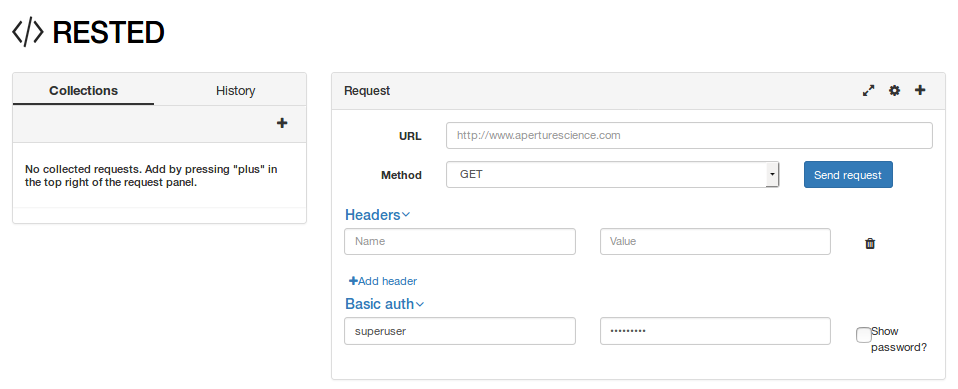Click the Send request button

[848, 175]
